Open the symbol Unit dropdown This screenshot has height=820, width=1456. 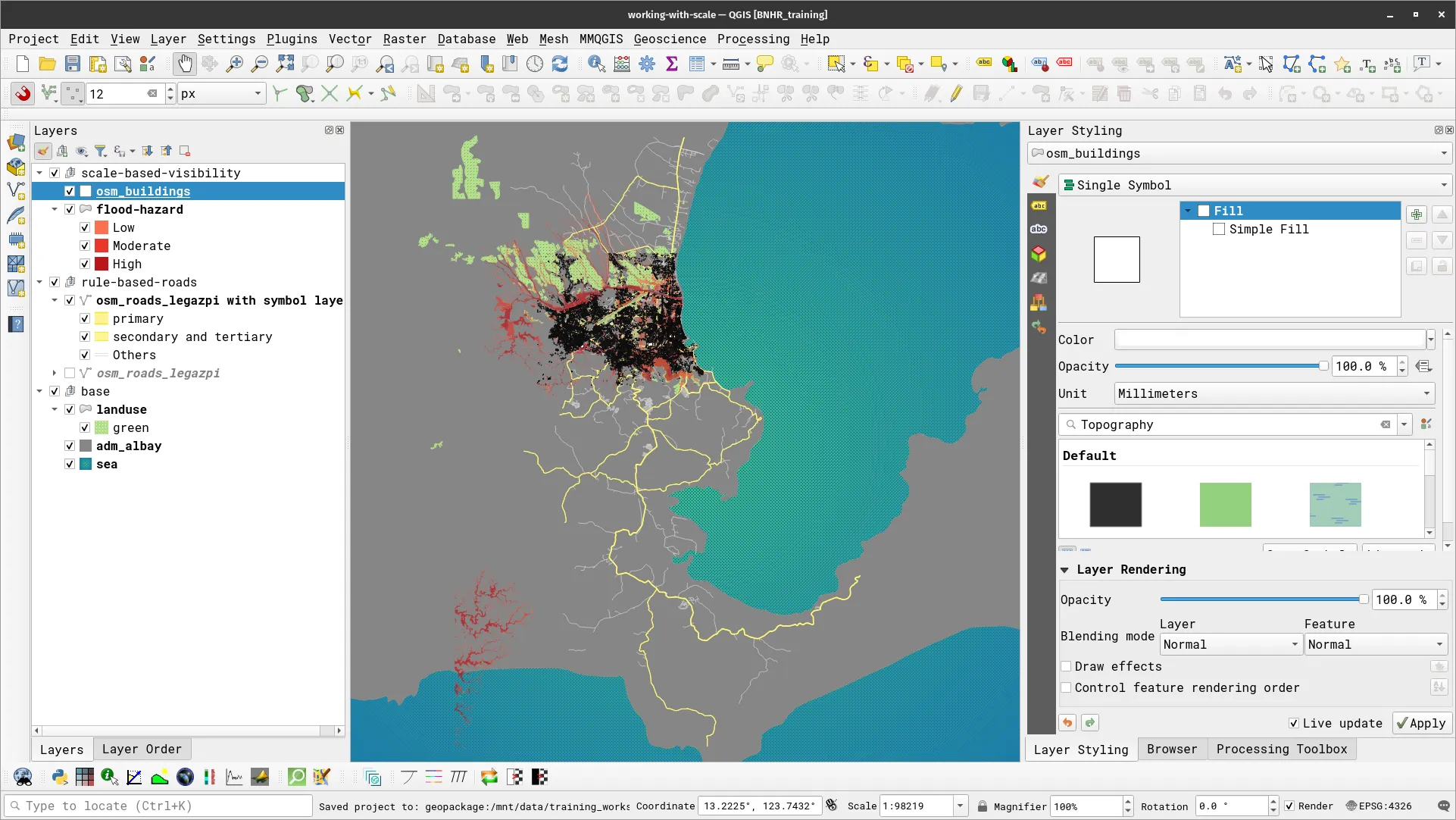(x=1271, y=393)
